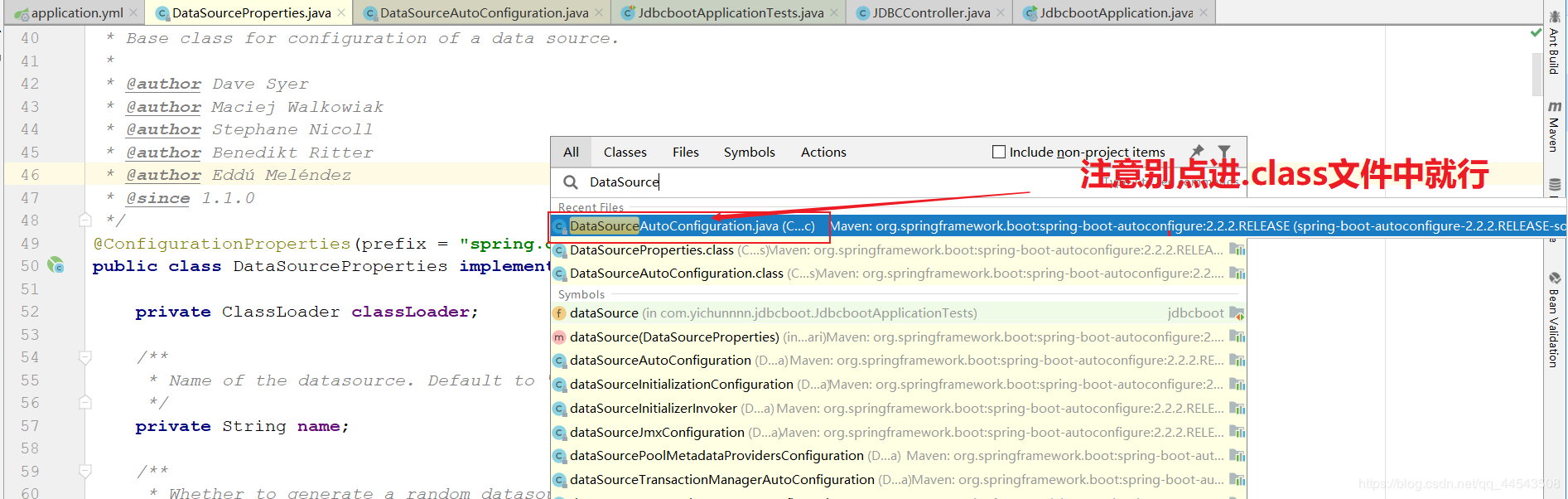Switch to the Actions search tab
Screen dimensions: 1568x499
(x=823, y=152)
